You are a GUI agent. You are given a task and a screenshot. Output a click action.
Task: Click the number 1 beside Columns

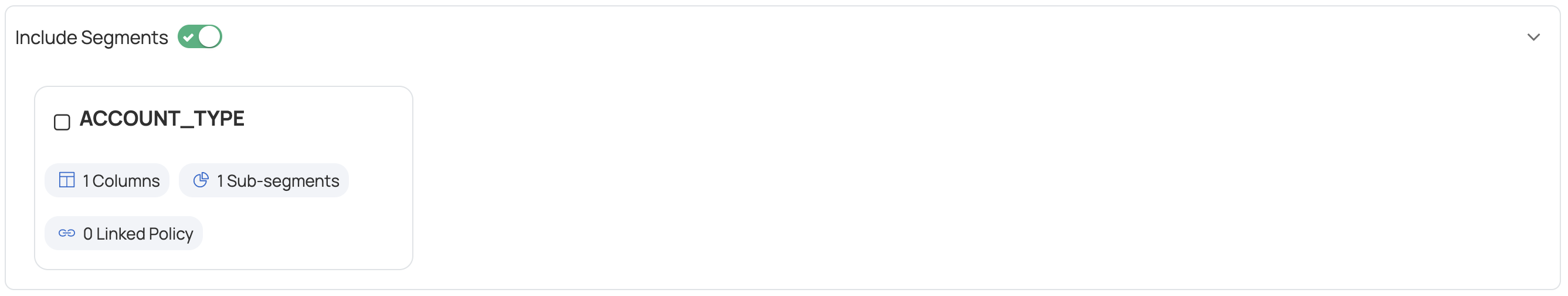point(86,181)
